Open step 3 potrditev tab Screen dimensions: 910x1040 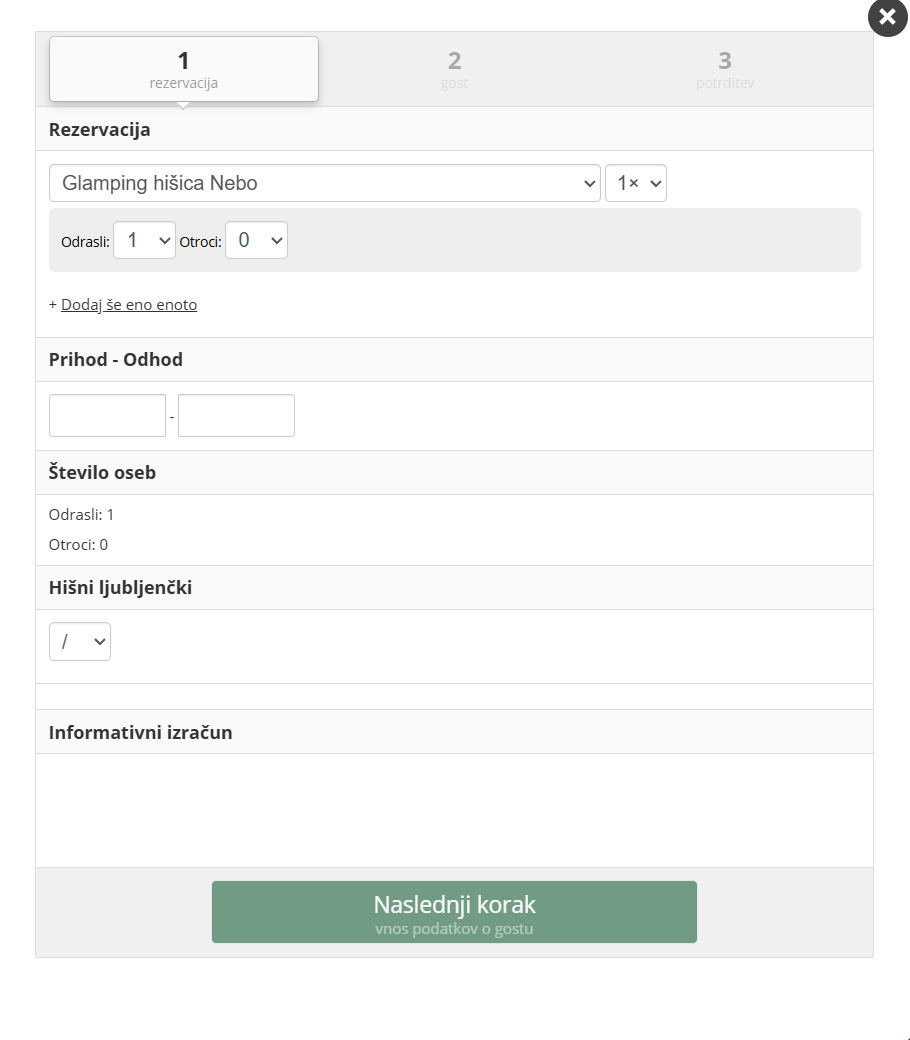pos(725,69)
